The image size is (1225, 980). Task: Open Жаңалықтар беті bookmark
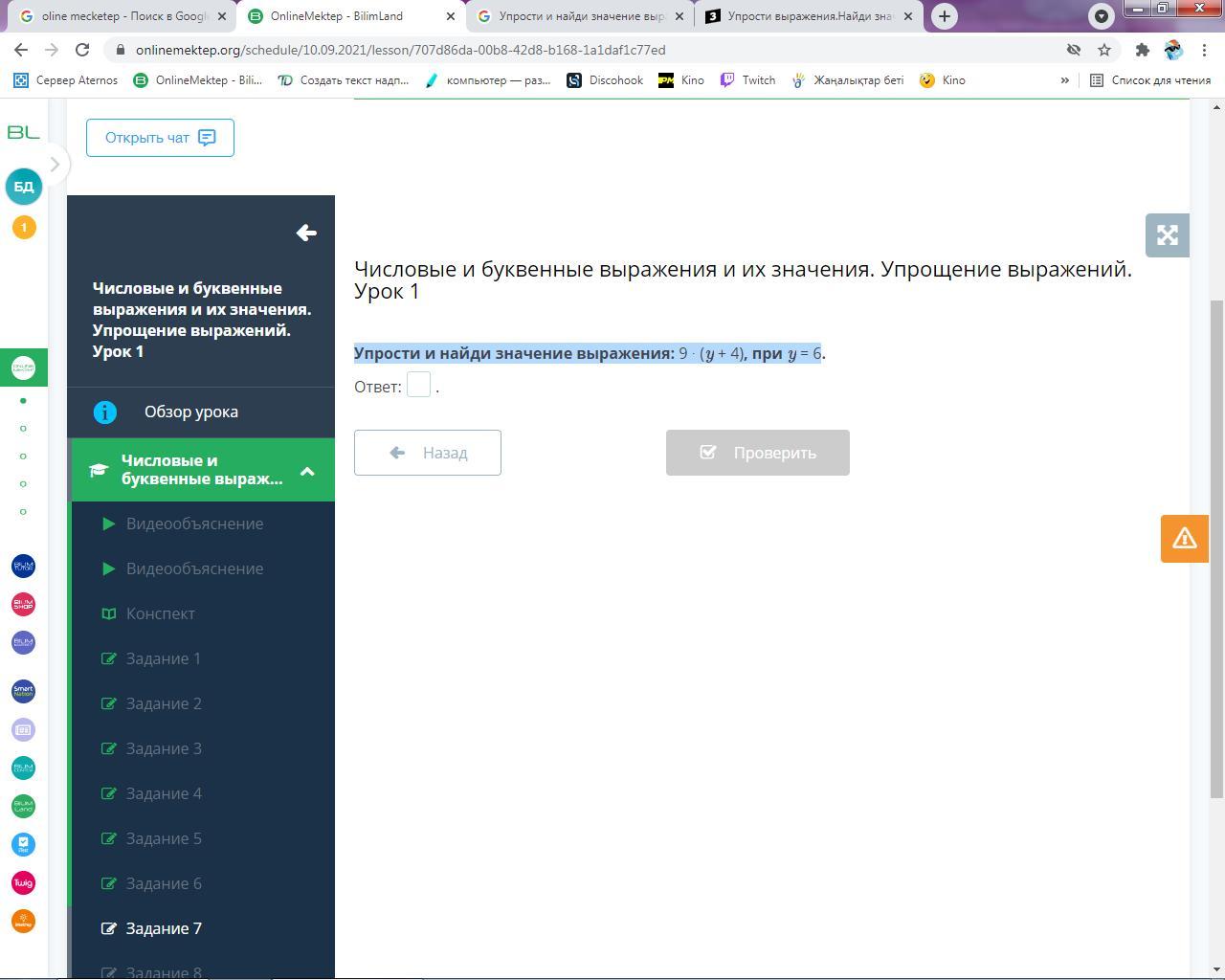click(x=848, y=80)
